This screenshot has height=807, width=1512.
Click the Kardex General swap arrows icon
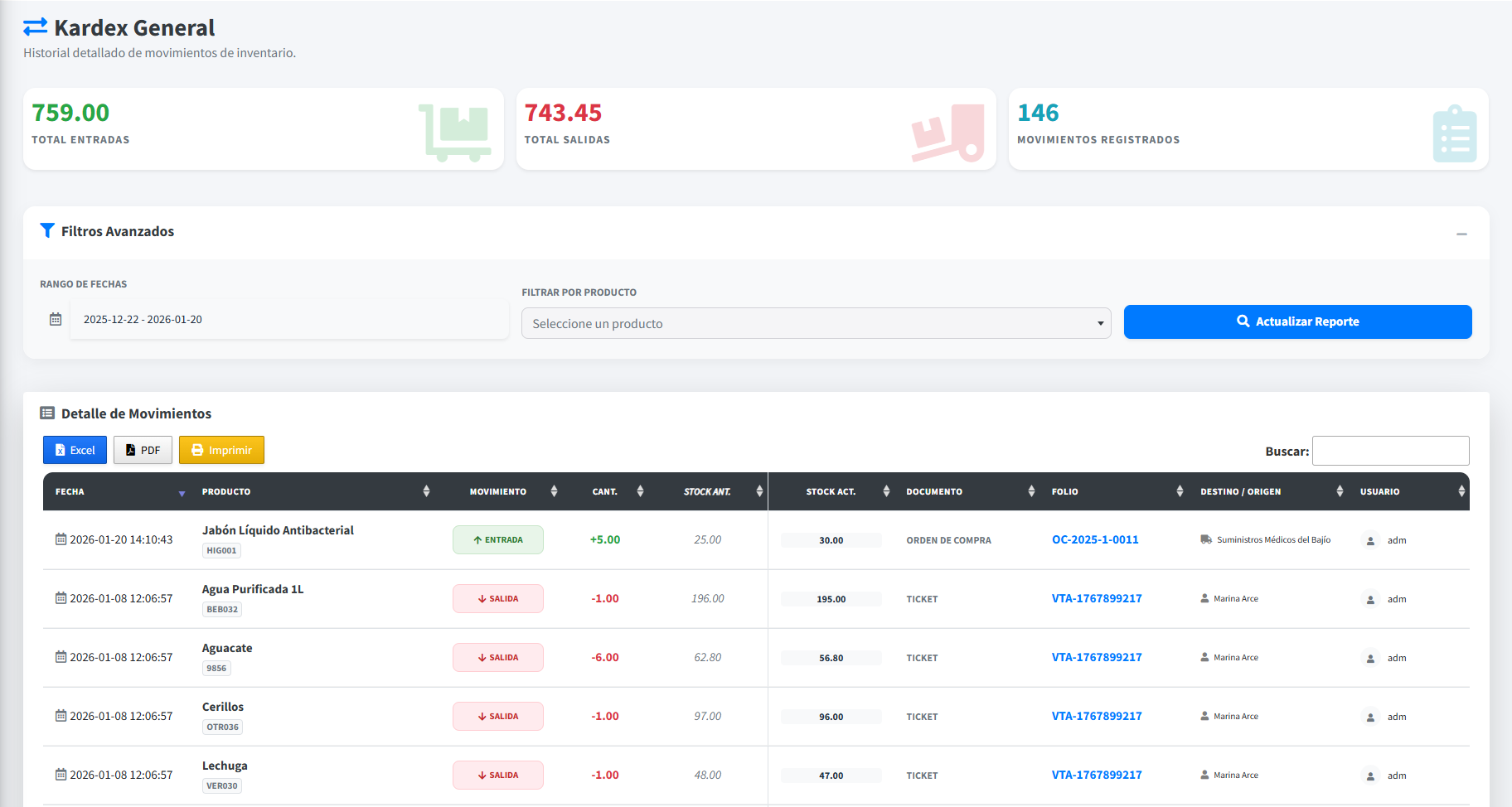click(x=35, y=27)
